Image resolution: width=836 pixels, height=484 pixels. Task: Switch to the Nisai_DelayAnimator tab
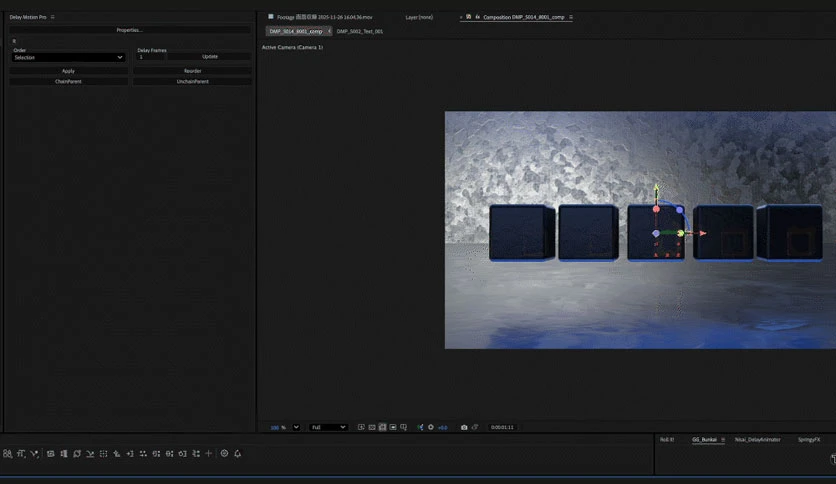[x=757, y=440]
